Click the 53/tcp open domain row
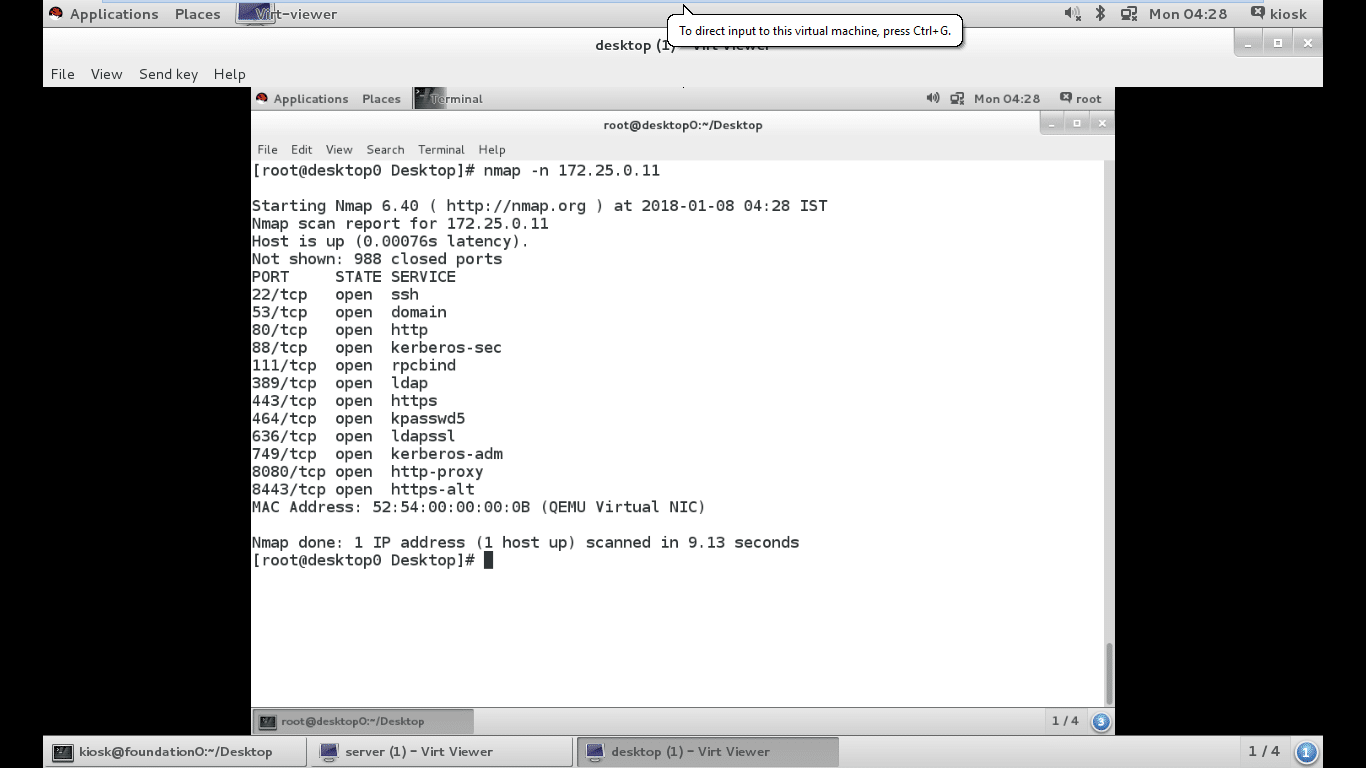 pos(349,313)
